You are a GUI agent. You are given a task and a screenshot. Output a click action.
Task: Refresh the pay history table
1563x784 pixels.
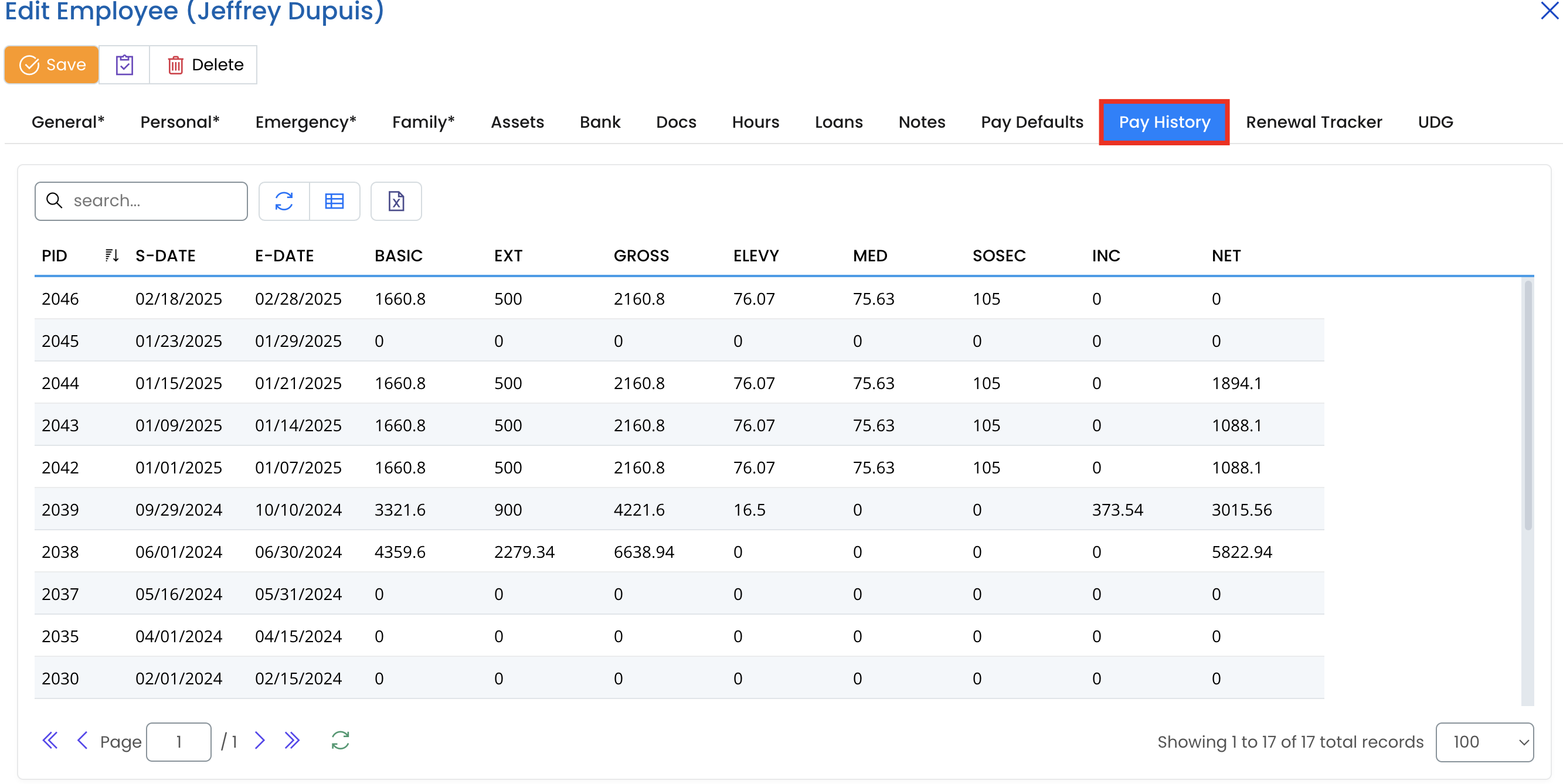tap(284, 202)
